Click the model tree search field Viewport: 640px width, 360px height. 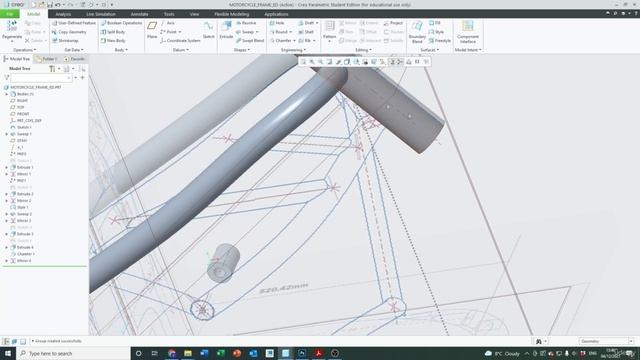tap(41, 78)
